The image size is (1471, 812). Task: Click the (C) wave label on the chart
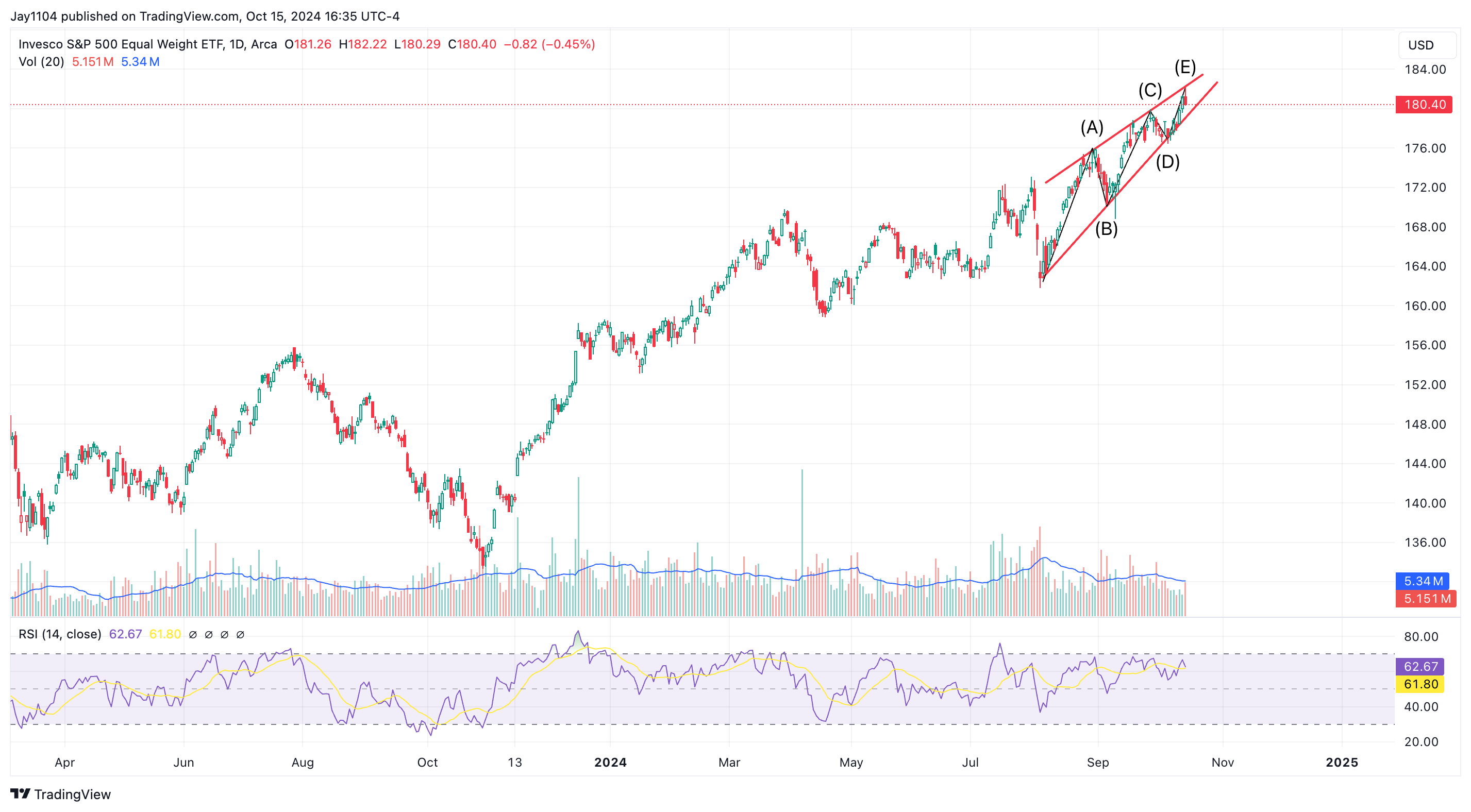1150,90
